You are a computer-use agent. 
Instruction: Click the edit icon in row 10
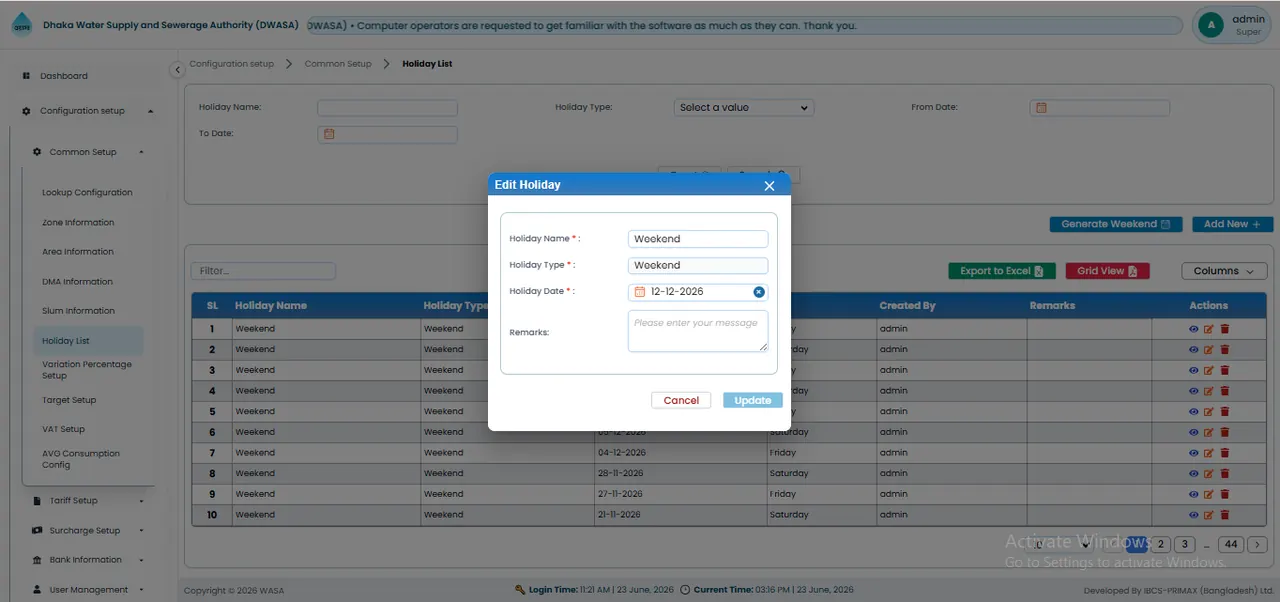tap(1209, 515)
